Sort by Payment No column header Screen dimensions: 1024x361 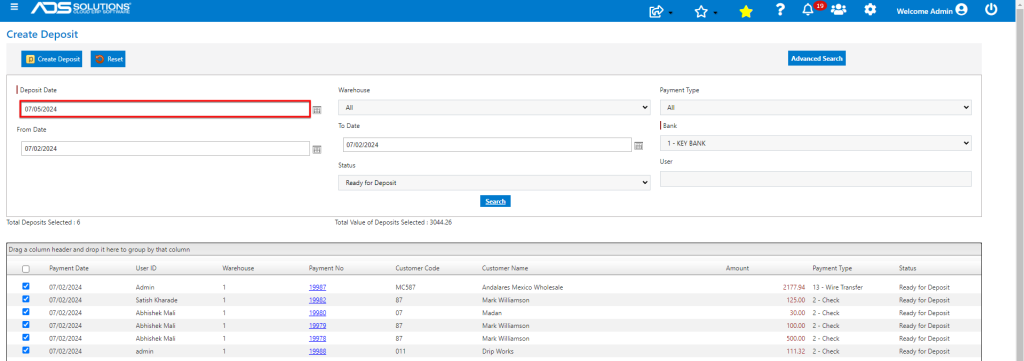click(327, 268)
